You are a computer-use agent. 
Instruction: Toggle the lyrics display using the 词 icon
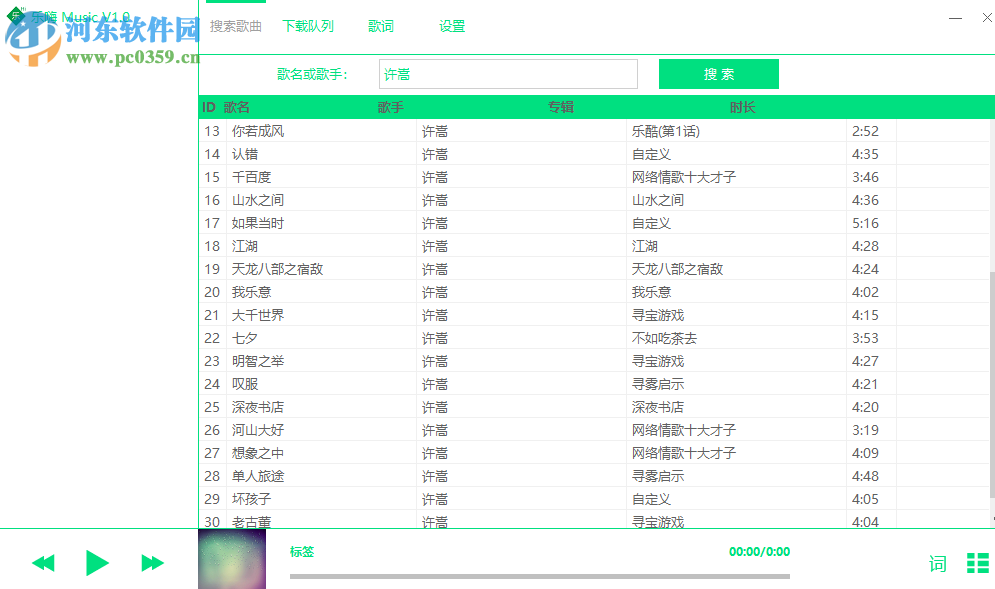click(938, 564)
